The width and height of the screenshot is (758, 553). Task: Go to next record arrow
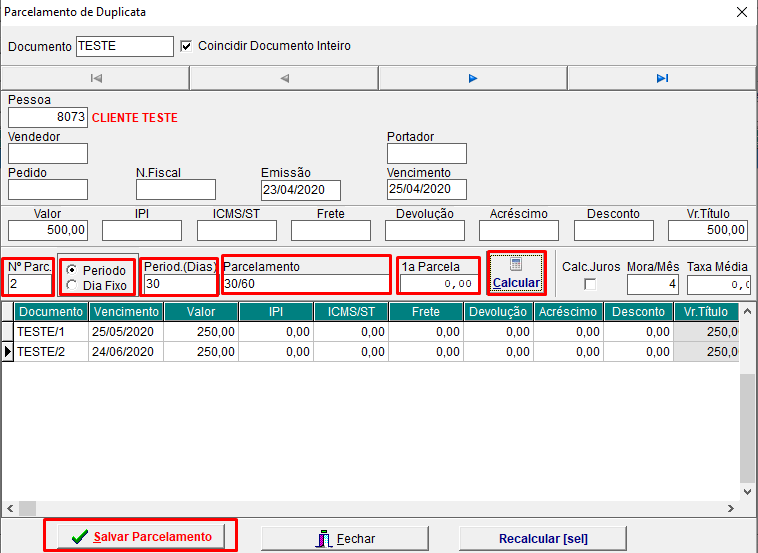coord(473,78)
